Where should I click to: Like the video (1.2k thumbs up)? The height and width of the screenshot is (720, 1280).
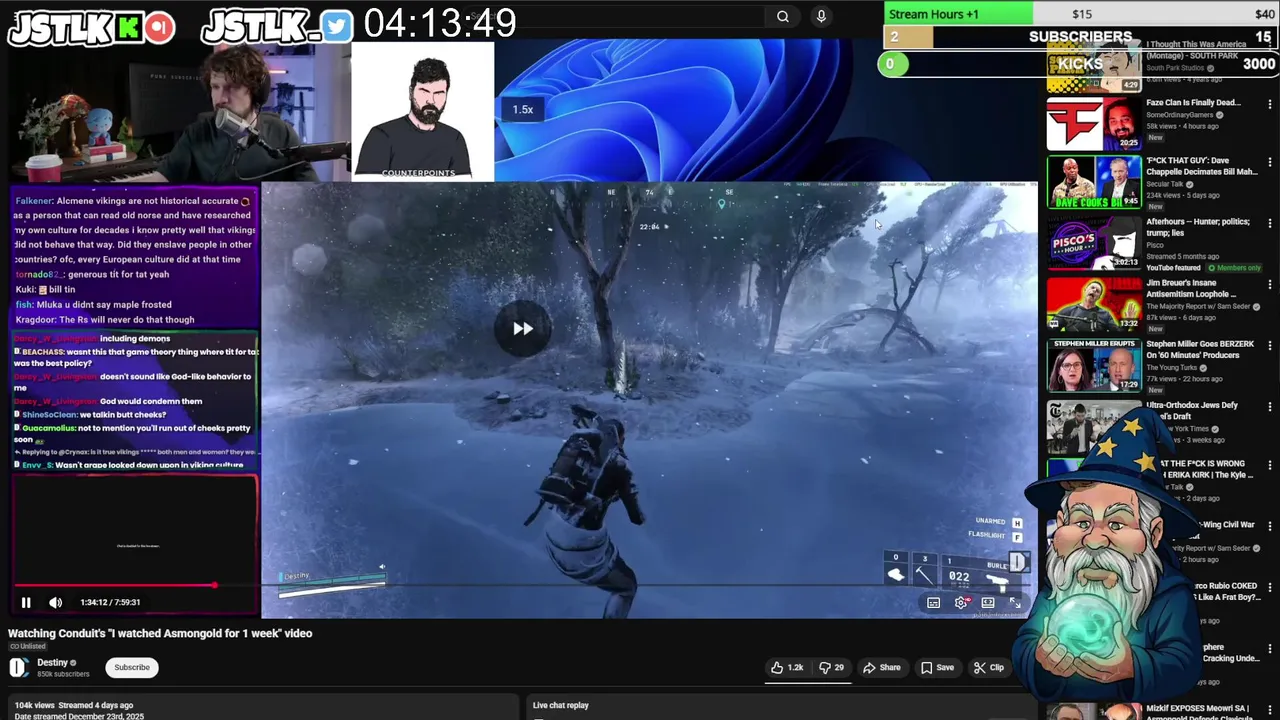click(x=787, y=667)
